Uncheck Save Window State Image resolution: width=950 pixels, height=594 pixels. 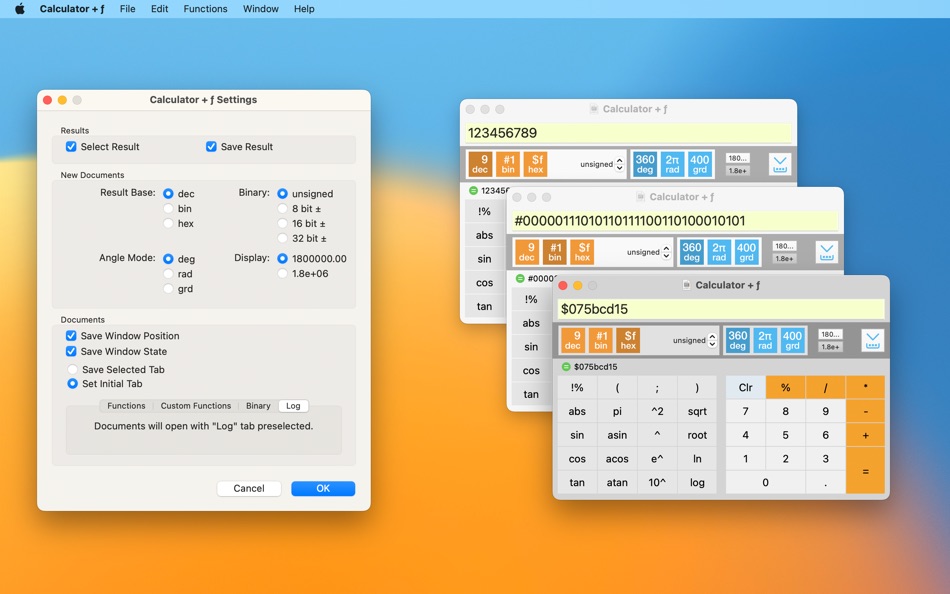(71, 352)
